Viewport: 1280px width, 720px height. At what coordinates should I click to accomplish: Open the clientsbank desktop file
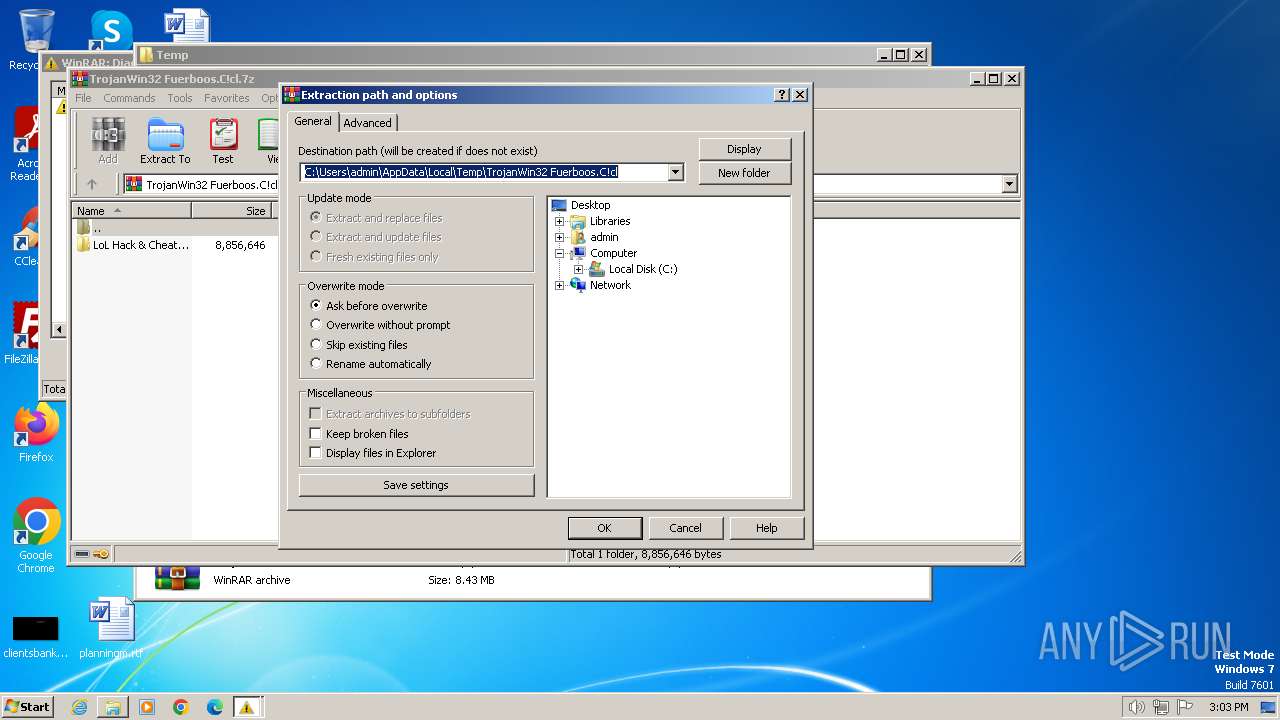[35, 635]
